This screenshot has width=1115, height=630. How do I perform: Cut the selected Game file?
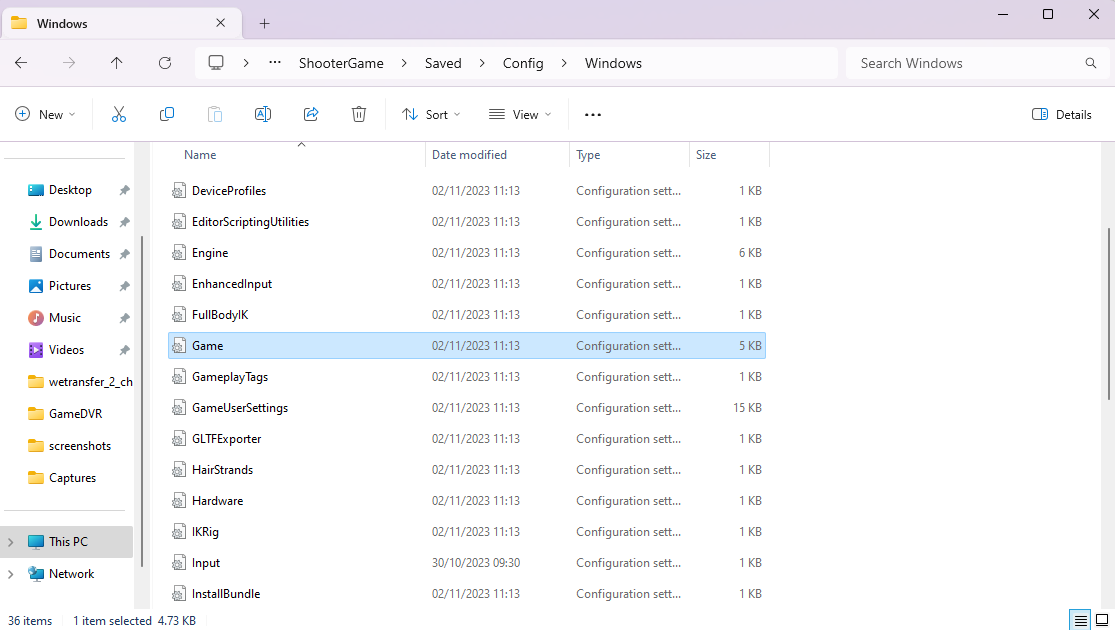tap(119, 114)
